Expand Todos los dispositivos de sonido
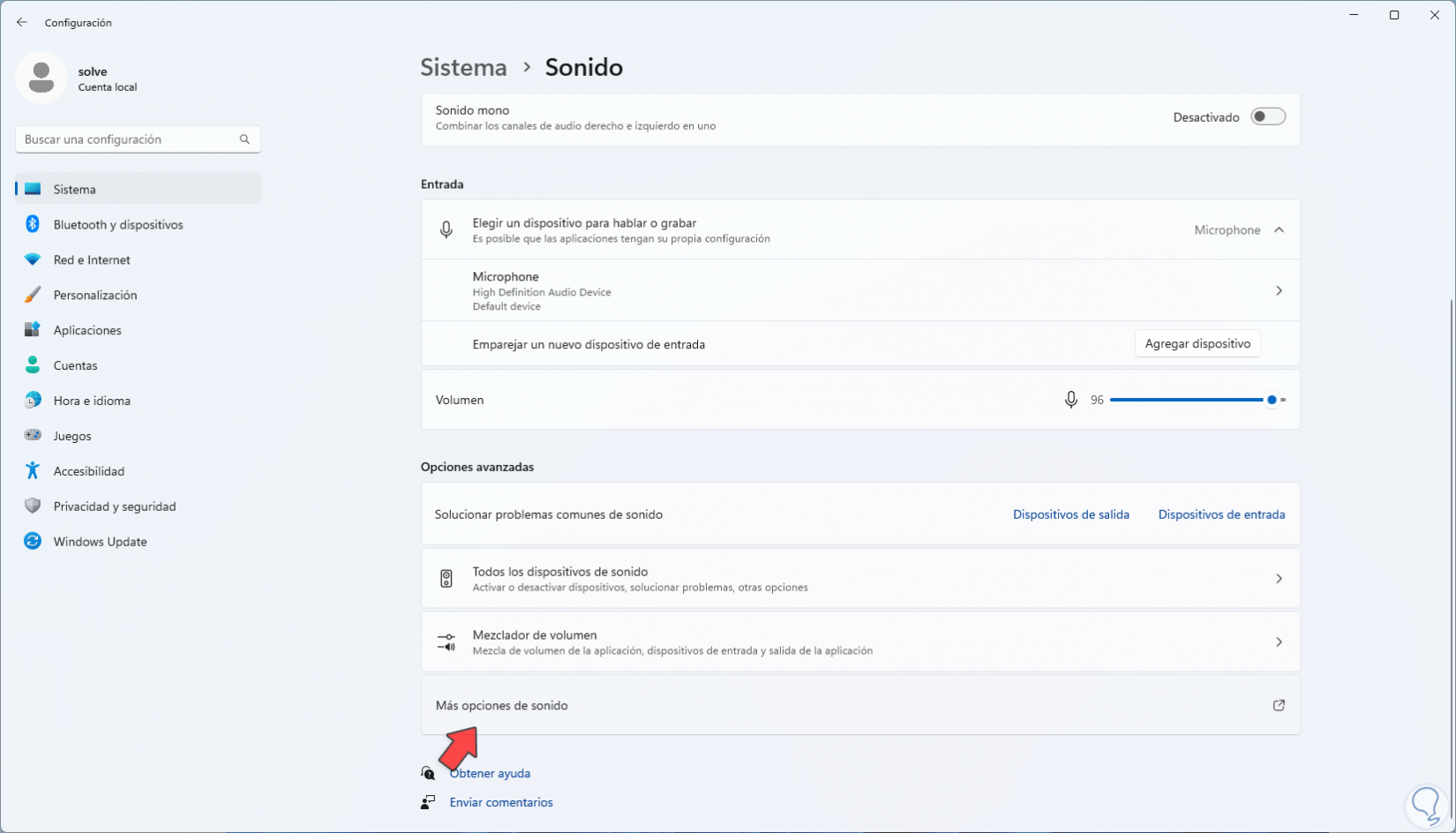 click(x=1279, y=579)
